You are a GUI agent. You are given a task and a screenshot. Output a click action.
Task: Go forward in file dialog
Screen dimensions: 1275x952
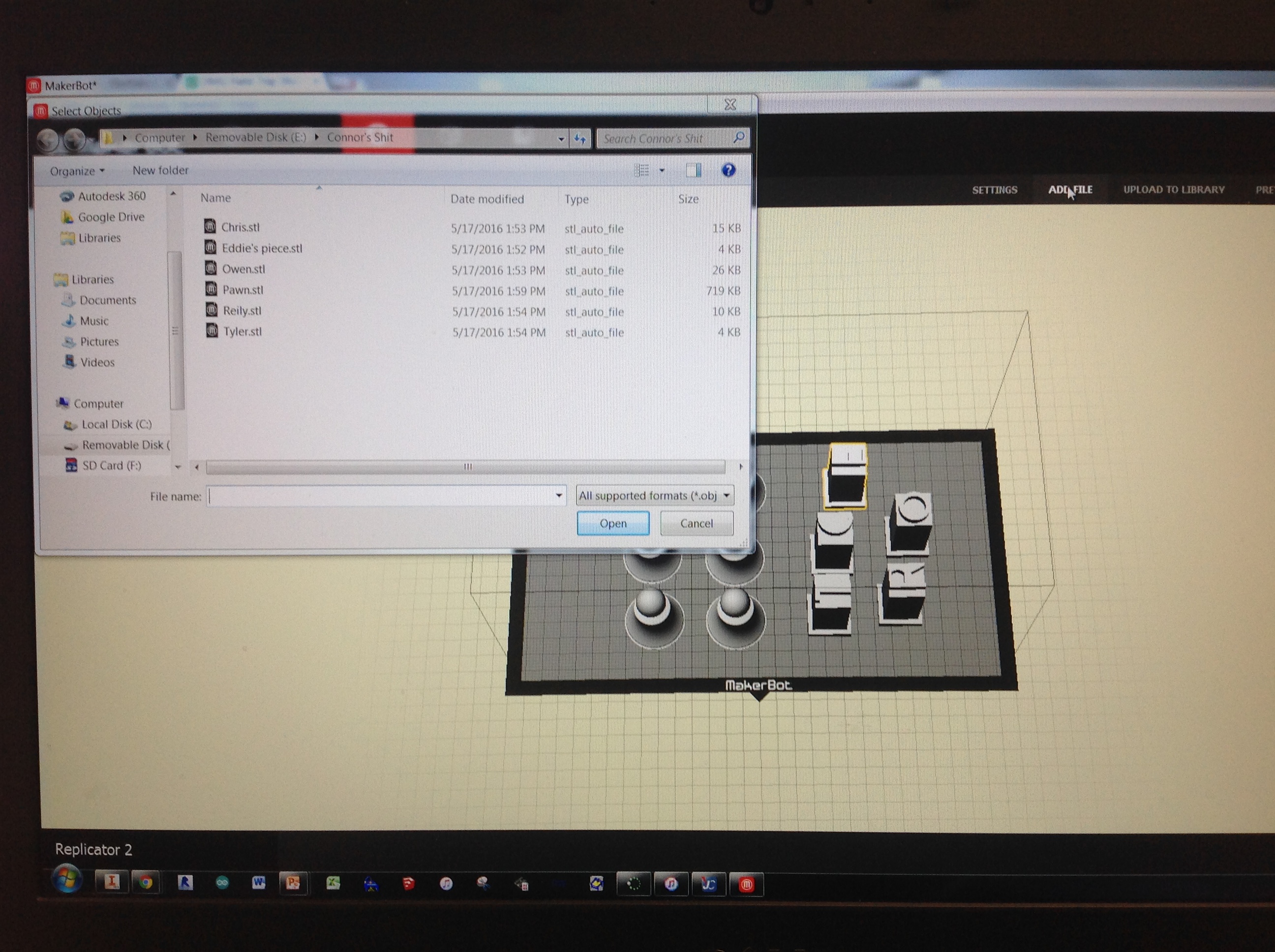pos(74,140)
